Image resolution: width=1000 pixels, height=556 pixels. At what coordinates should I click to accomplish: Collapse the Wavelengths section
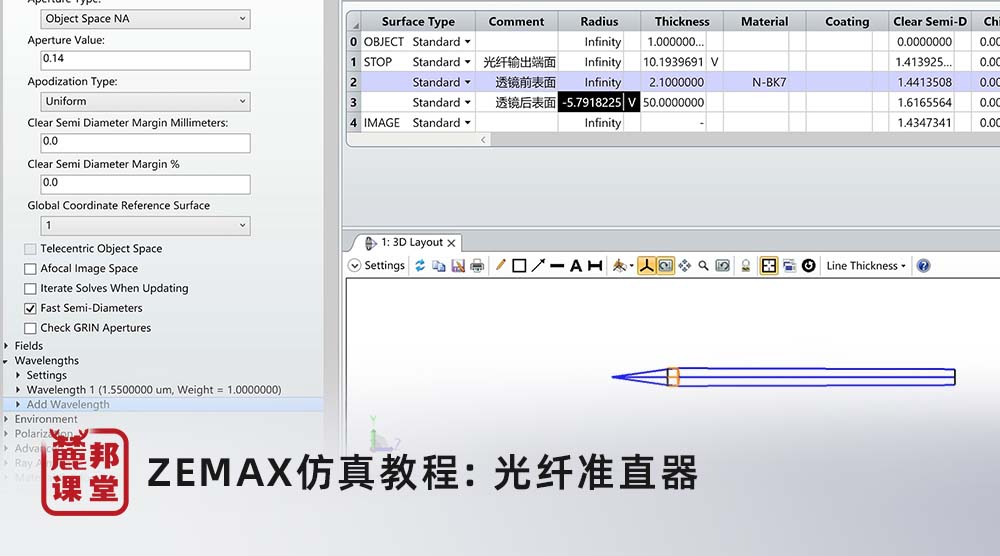coord(6,361)
